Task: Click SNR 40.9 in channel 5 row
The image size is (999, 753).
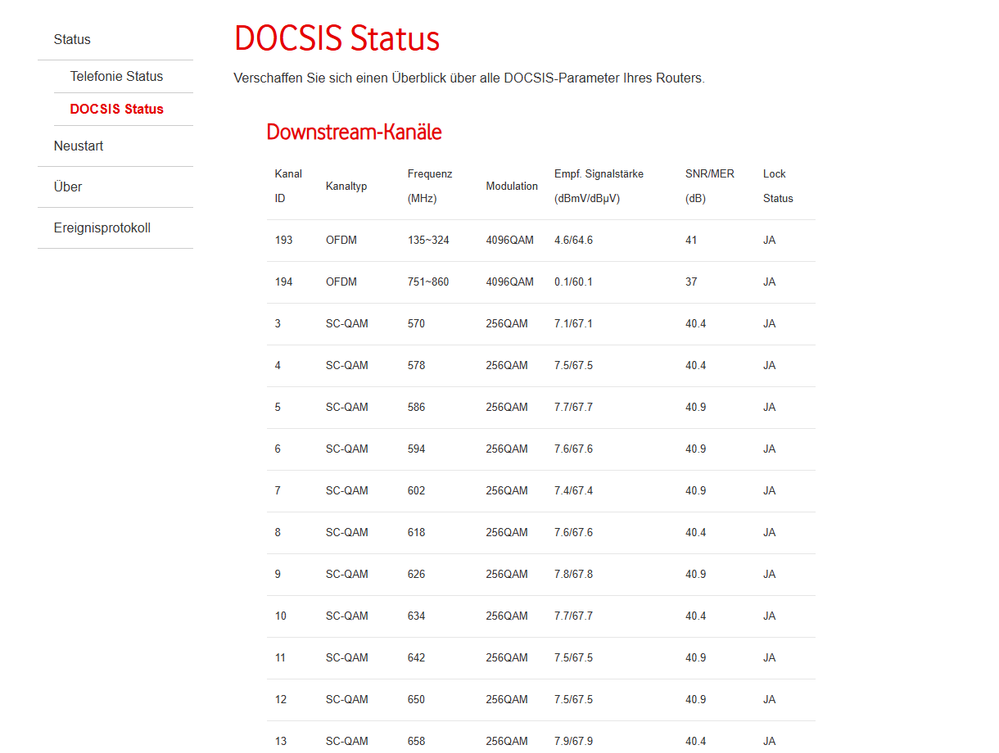Action: click(x=695, y=407)
